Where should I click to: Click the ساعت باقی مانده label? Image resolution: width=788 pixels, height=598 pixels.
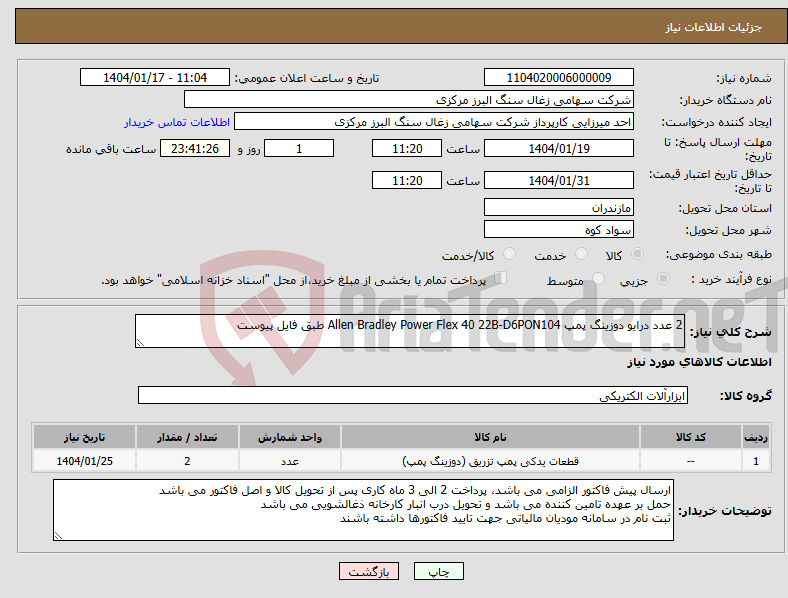pos(111,149)
